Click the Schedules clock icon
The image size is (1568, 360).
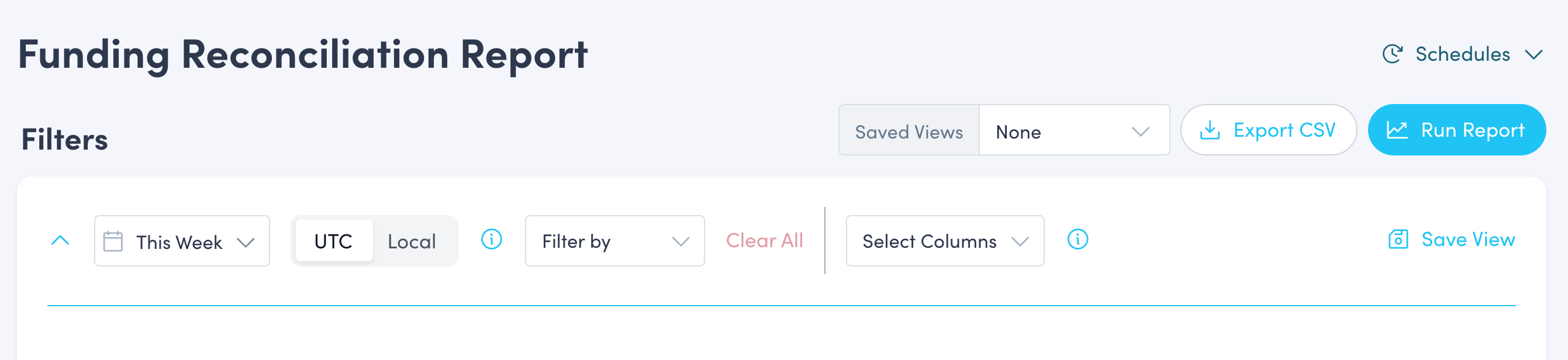click(1392, 54)
